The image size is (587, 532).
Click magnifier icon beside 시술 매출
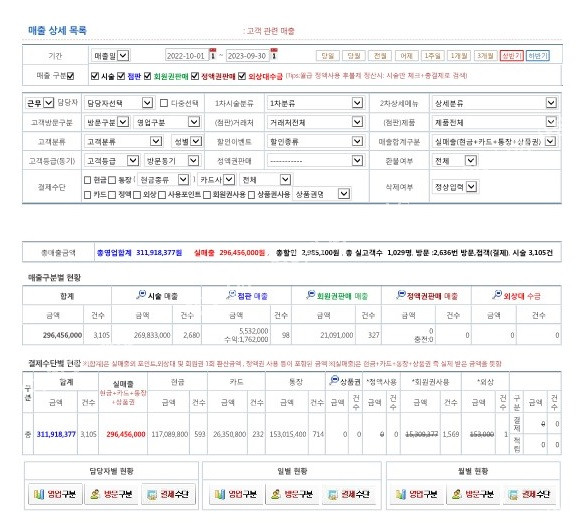click(x=141, y=295)
